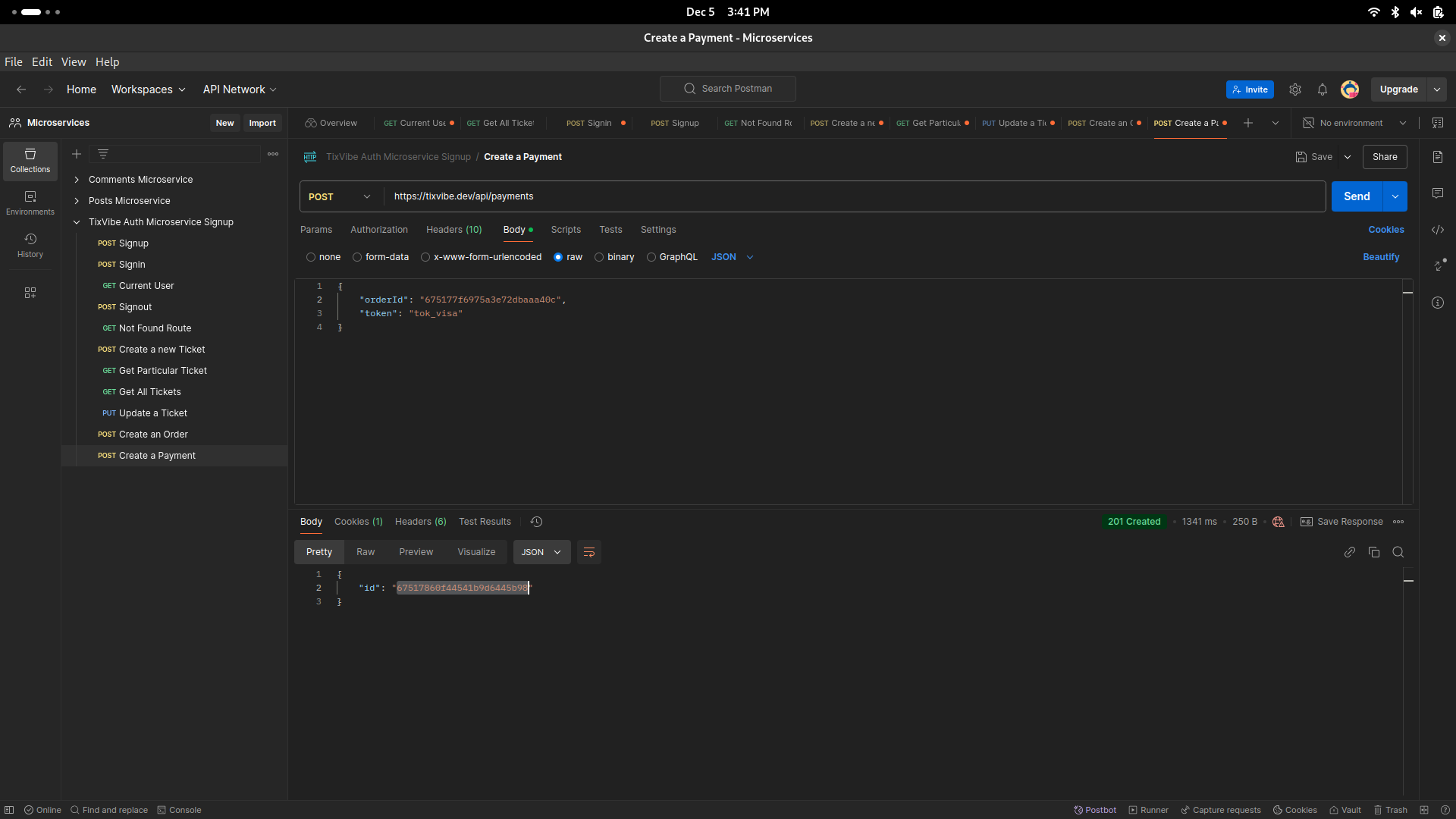Click the collections filter icon
The height and width of the screenshot is (819, 1456).
click(x=103, y=154)
